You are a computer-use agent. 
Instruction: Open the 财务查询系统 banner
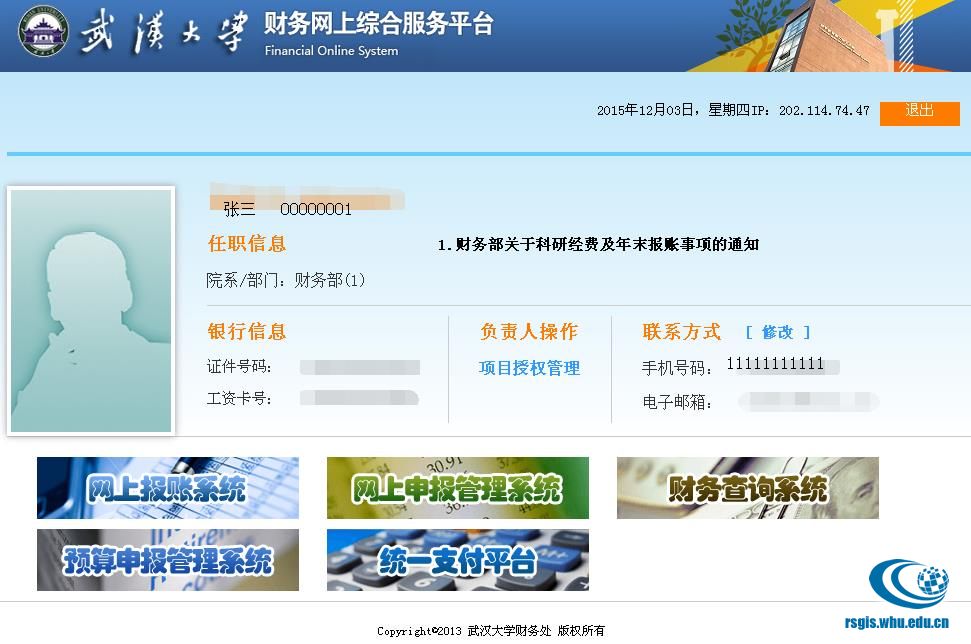747,488
